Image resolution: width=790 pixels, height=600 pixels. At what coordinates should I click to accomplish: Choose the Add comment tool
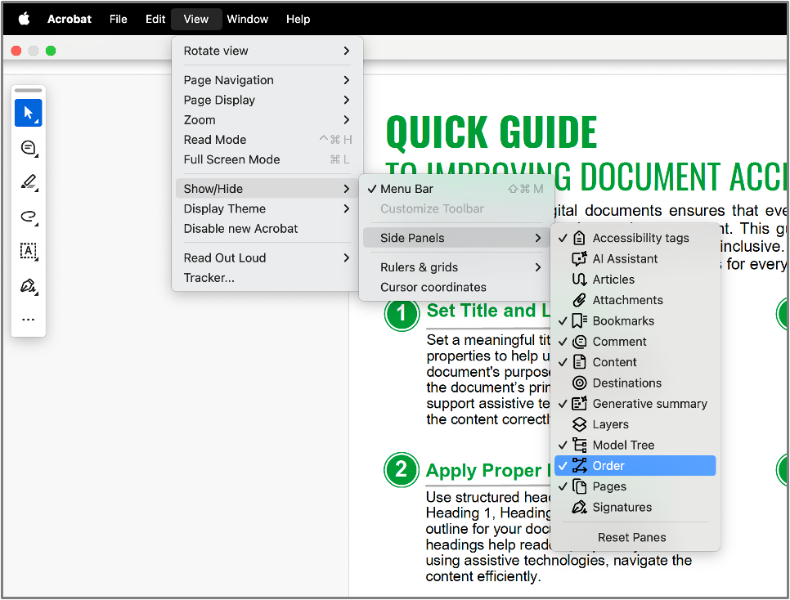(28, 148)
